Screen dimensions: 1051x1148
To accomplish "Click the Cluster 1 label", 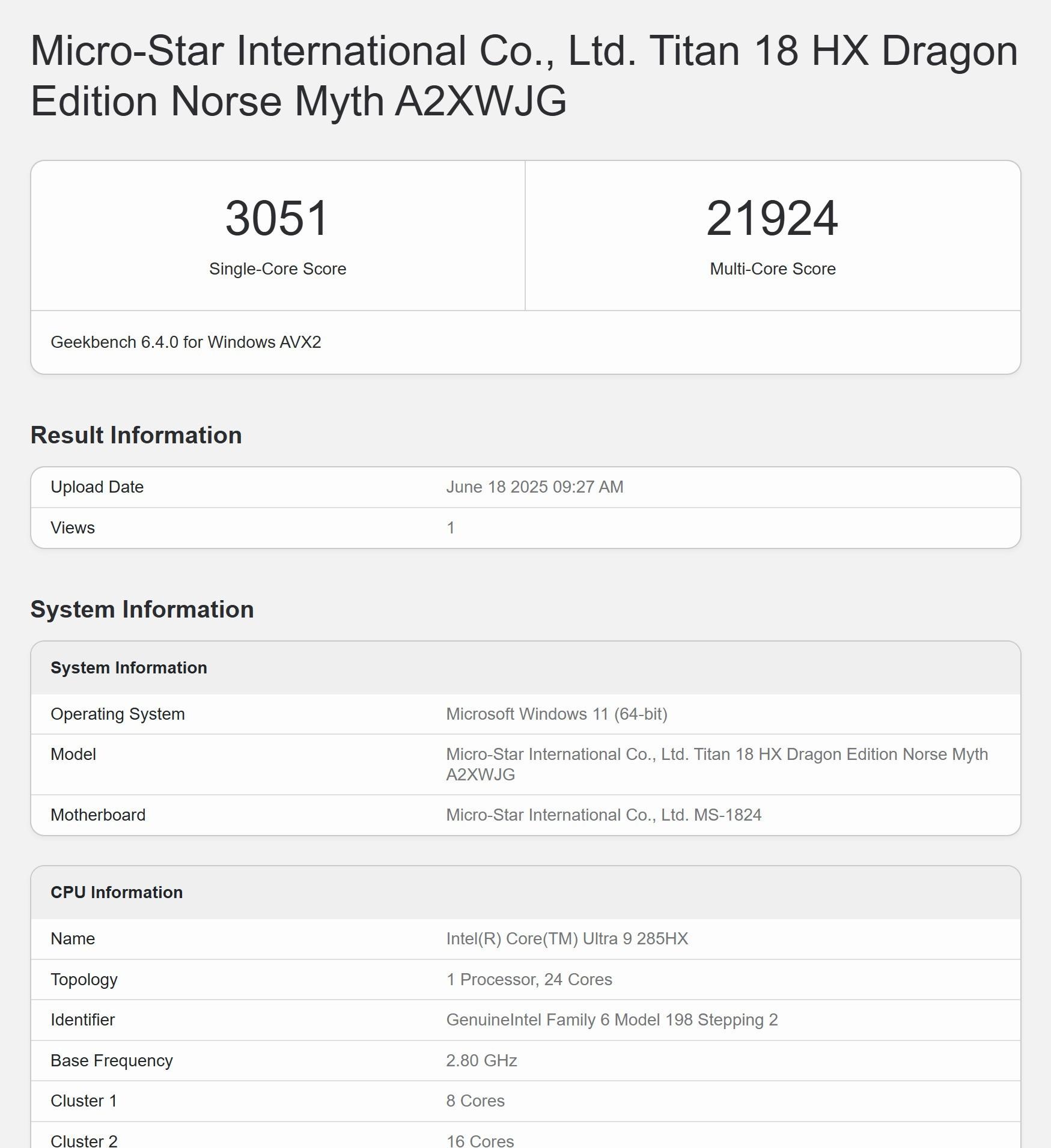I will pos(84,1101).
